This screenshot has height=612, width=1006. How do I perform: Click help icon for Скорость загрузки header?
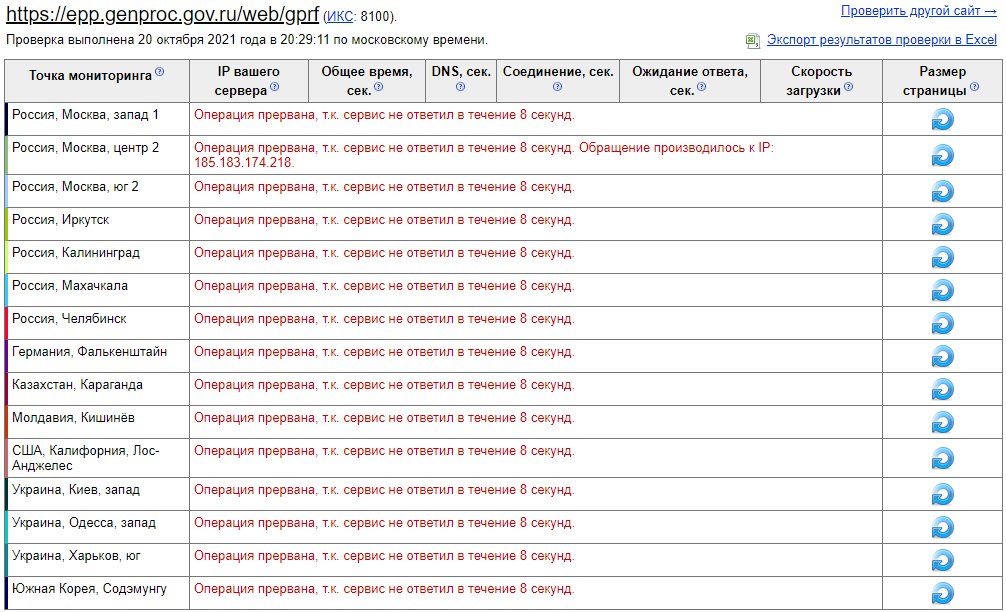[x=849, y=87]
